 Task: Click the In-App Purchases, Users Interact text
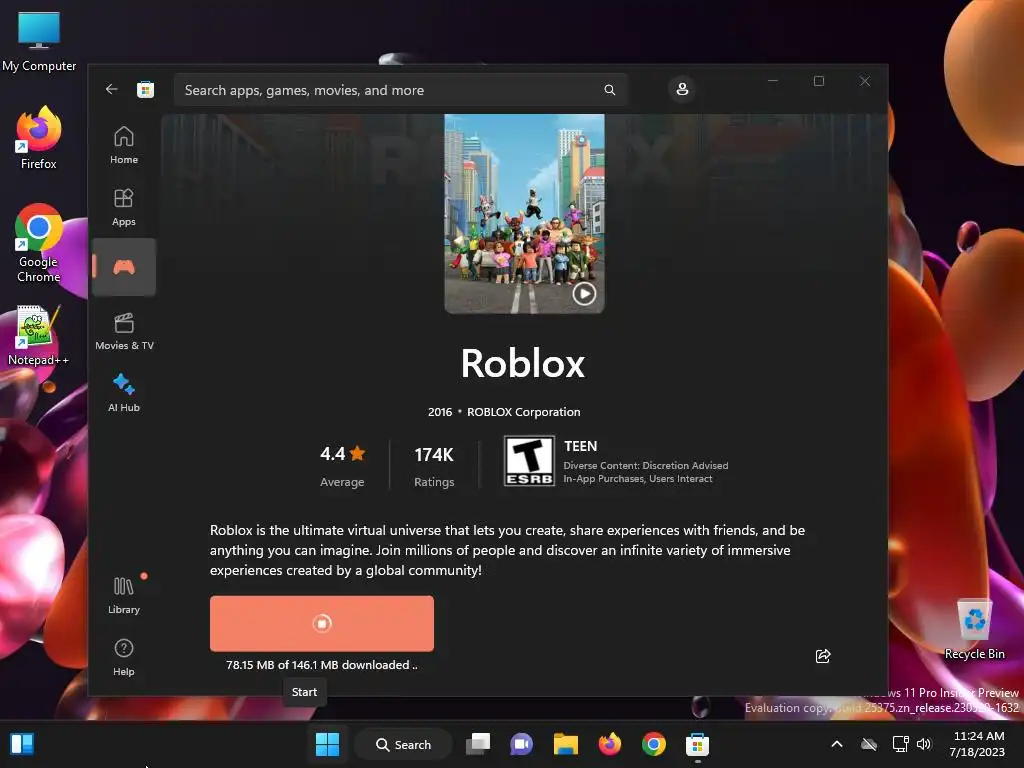point(638,479)
